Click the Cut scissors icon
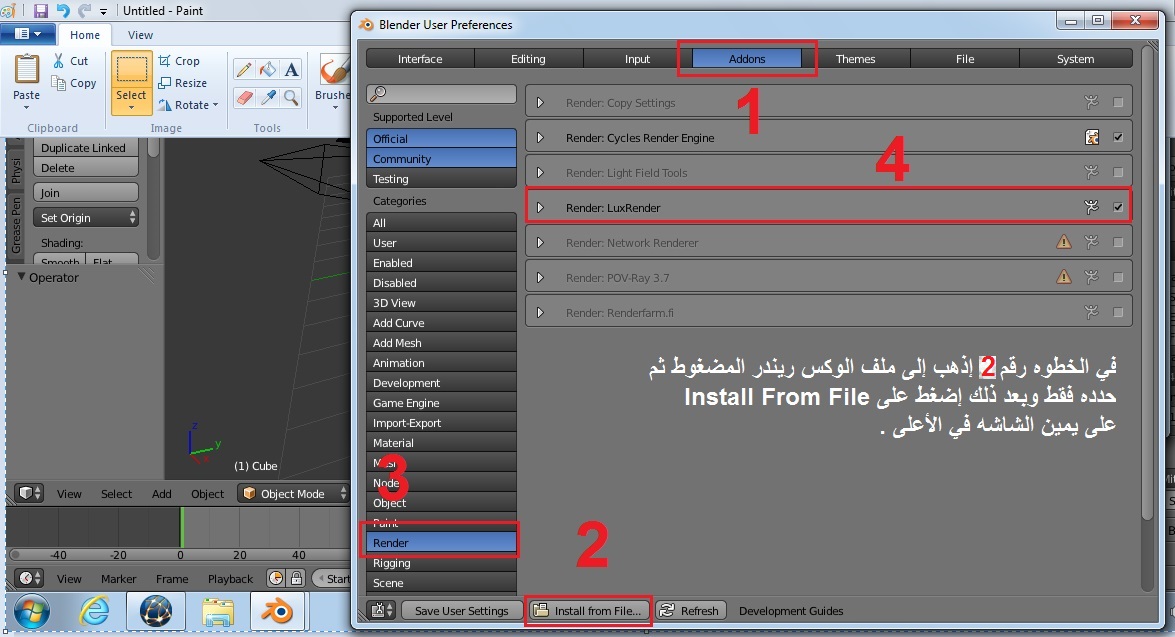Viewport: 1175px width, 637px height. click(58, 61)
